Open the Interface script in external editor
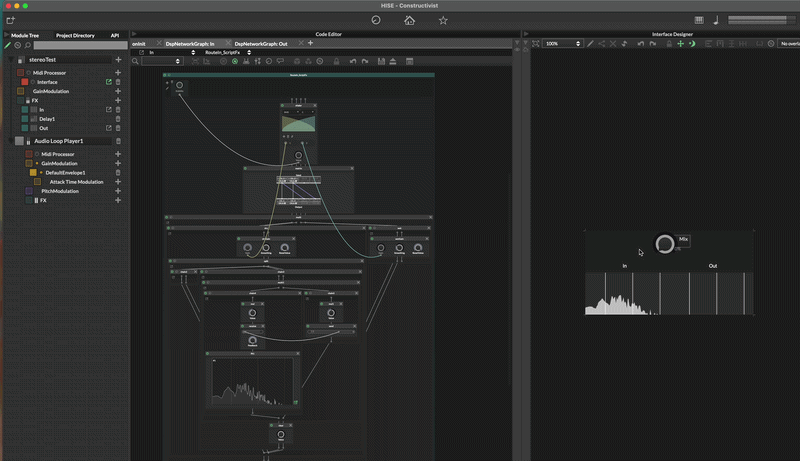Image resolution: width=800 pixels, height=461 pixels. [108, 82]
